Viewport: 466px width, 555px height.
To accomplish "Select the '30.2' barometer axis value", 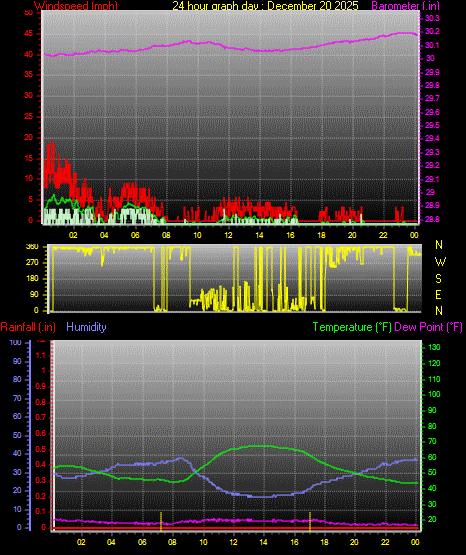I will click(x=432, y=32).
